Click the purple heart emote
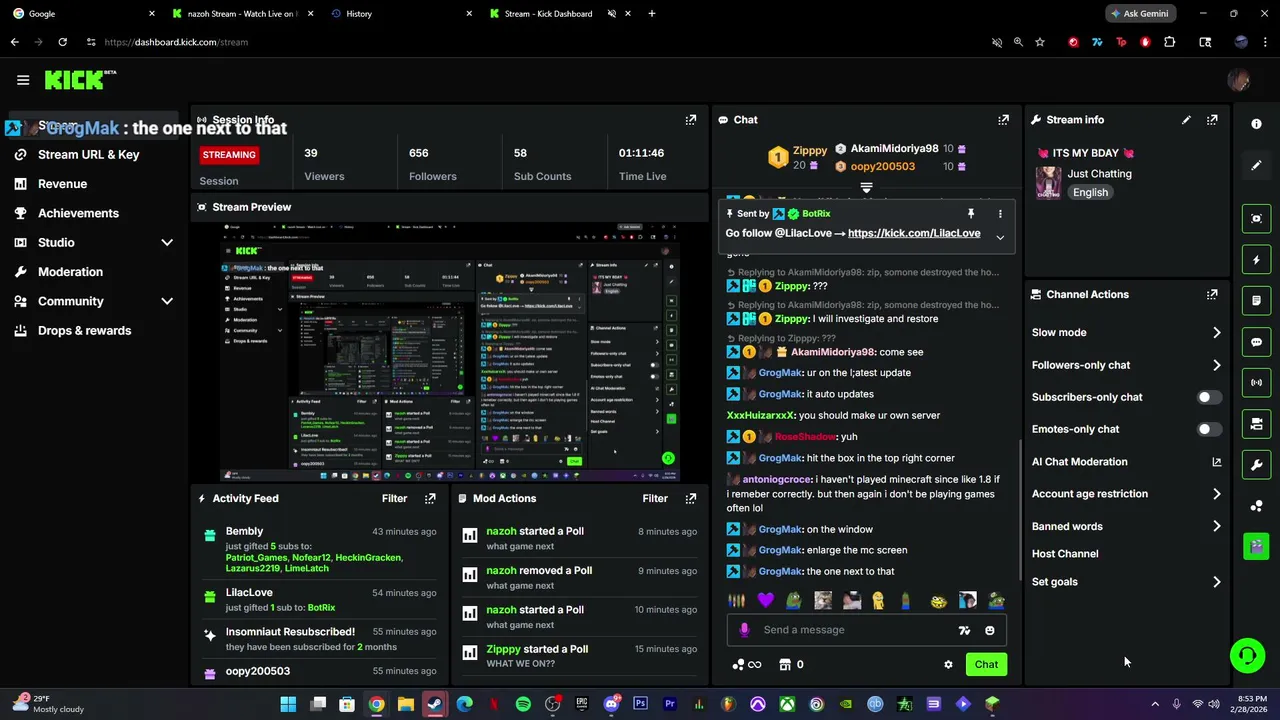 pos(766,601)
